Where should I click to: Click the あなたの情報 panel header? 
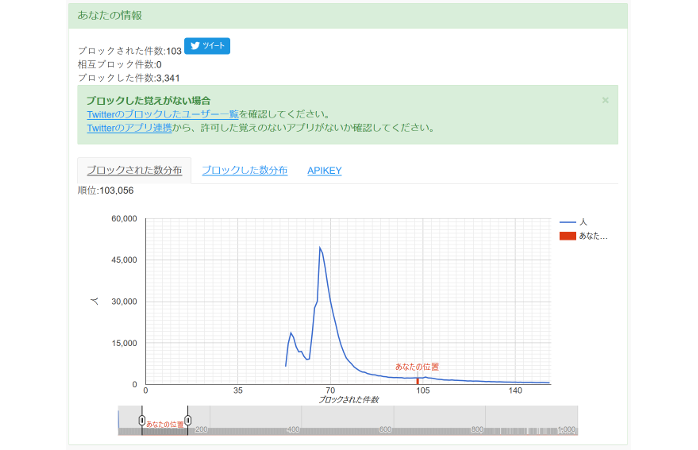110,15
